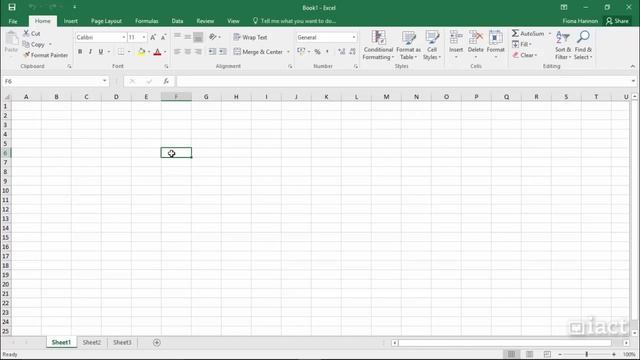
Task: Click the Cut scissors icon
Action: pos(26,33)
